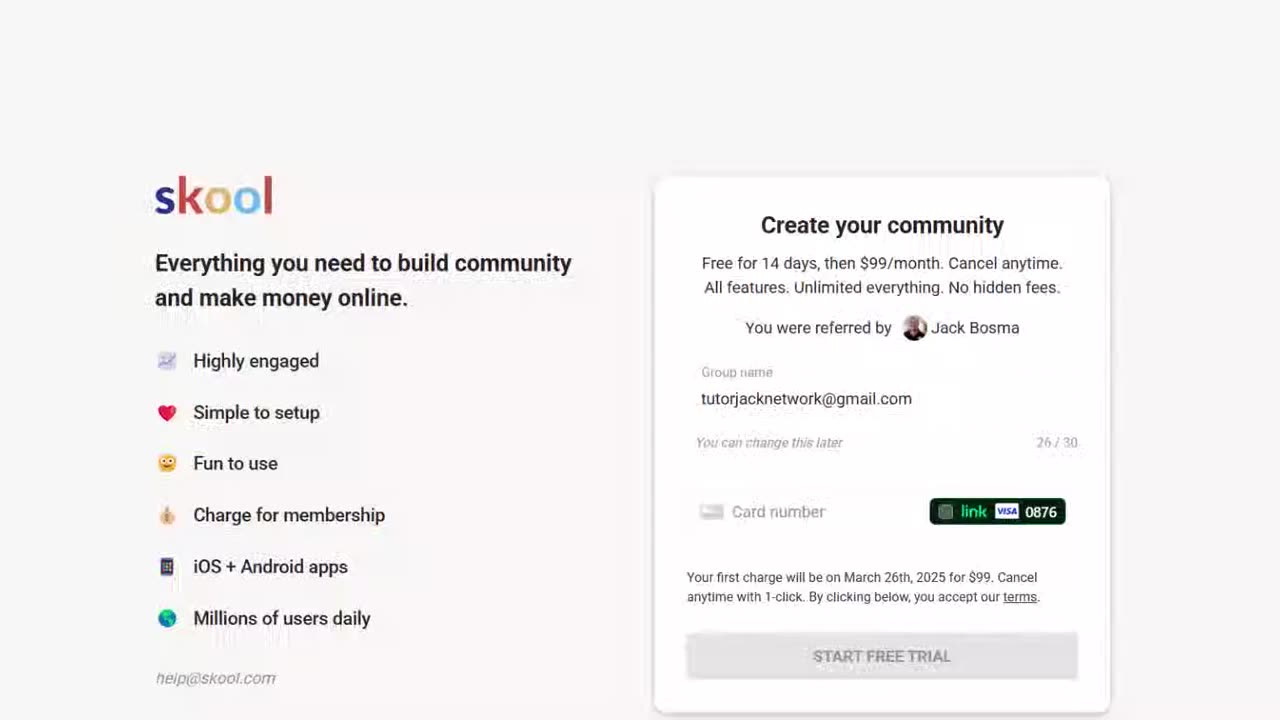Click the Create your community heading
The height and width of the screenshot is (720, 1280).
pyautogui.click(x=882, y=225)
